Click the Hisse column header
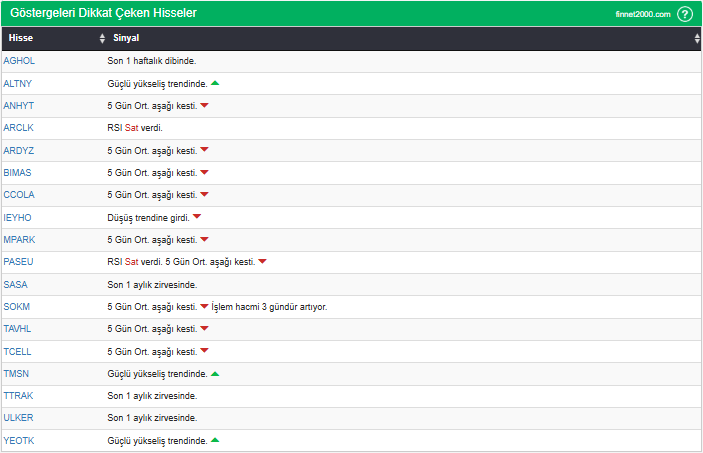This screenshot has width=703, height=453. pos(21,38)
